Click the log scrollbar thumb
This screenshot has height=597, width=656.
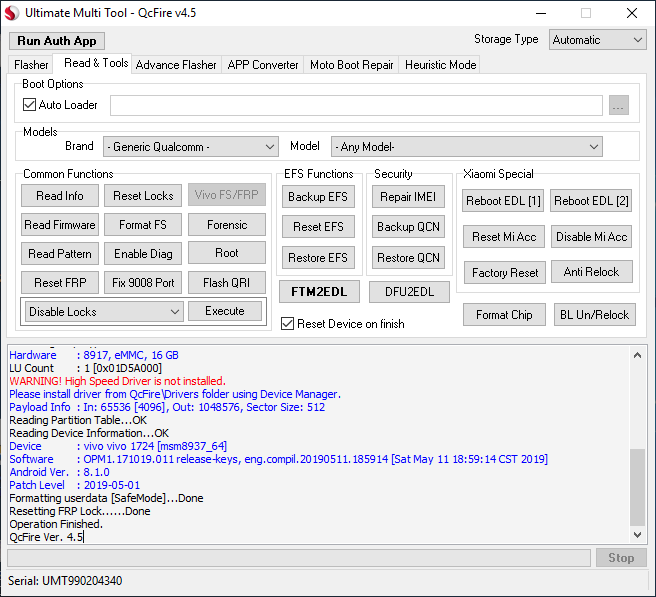point(637,487)
